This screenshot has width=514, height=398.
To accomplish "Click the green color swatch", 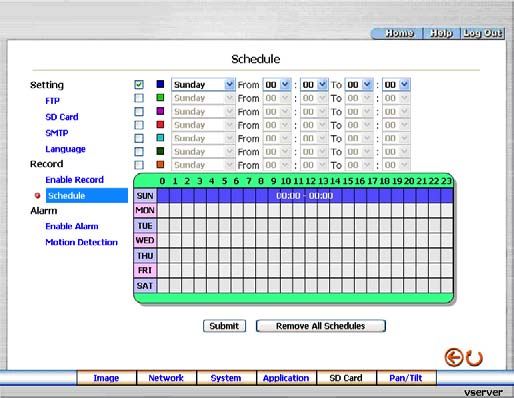I will 160,97.
